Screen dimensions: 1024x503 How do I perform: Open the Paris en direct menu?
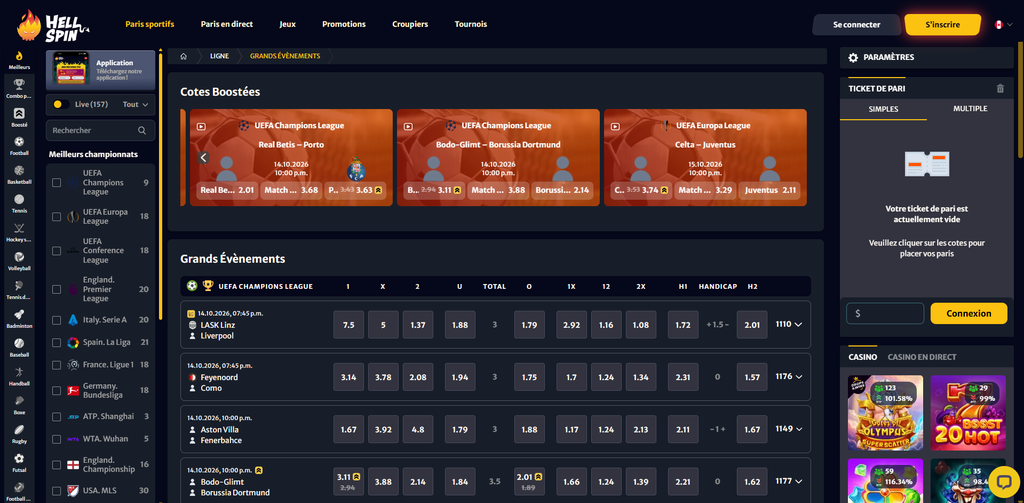tap(227, 24)
